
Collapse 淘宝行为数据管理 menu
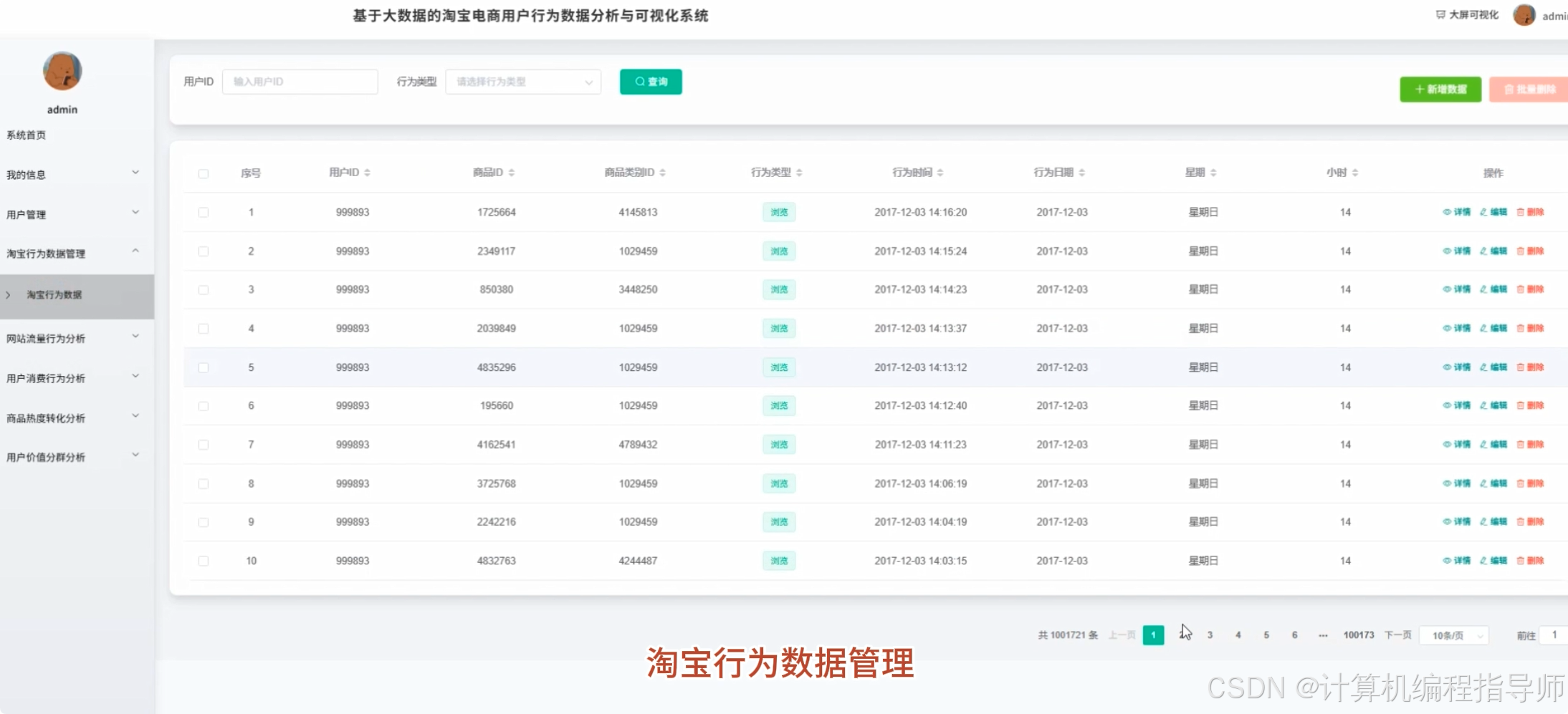pos(77,254)
